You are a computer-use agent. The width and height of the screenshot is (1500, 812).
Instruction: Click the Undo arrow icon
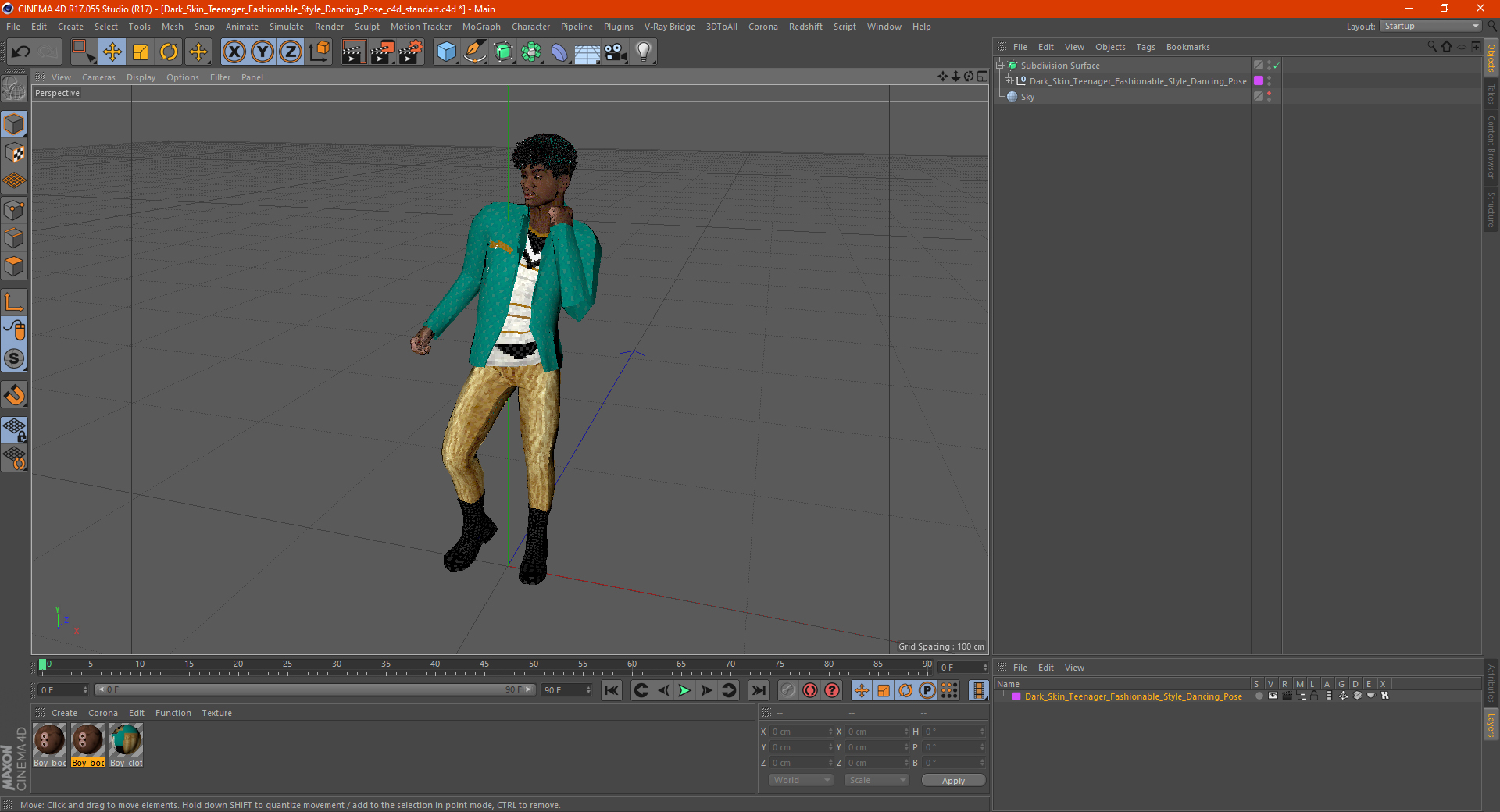21,52
